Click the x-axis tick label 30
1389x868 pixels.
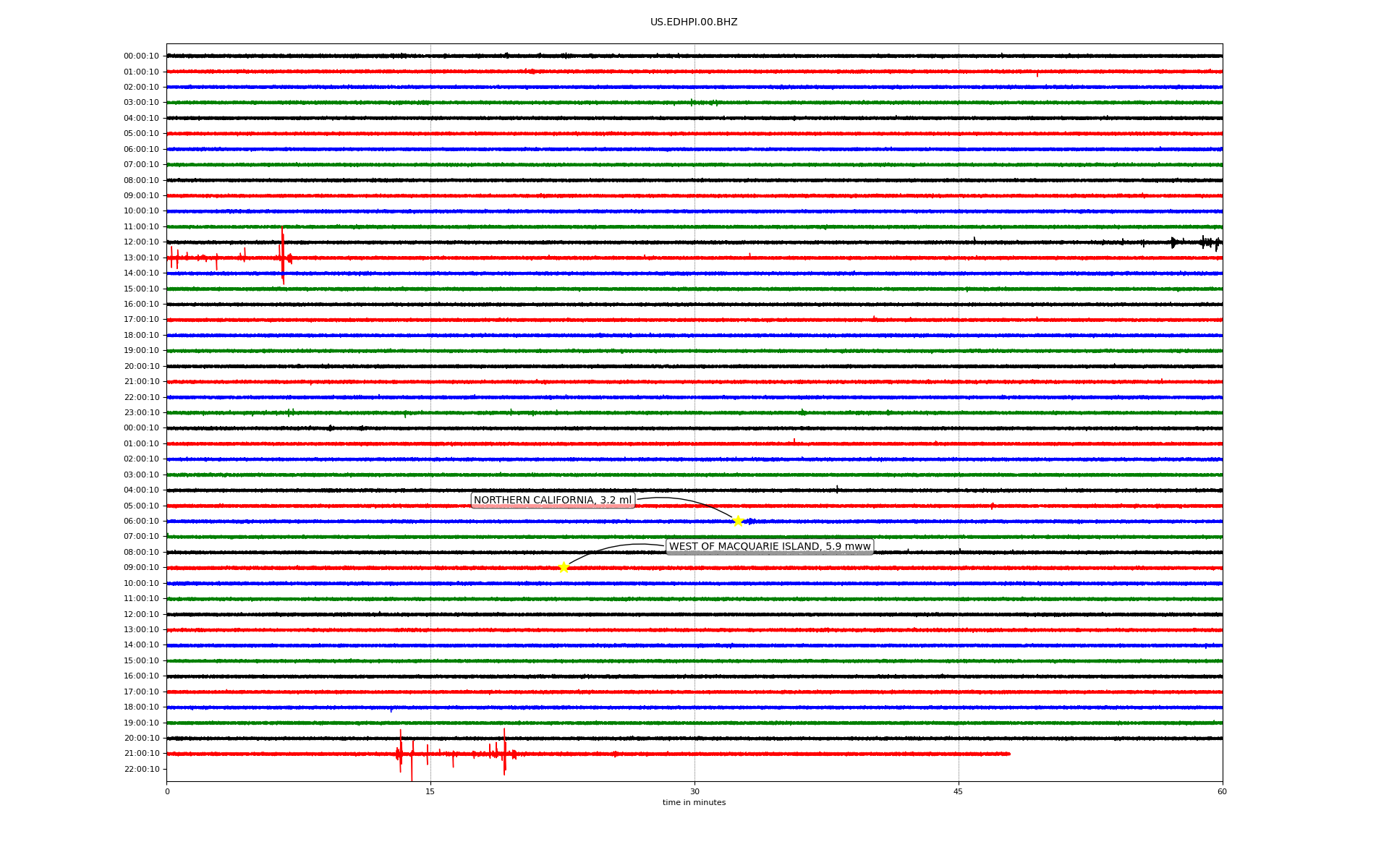pyautogui.click(x=694, y=791)
